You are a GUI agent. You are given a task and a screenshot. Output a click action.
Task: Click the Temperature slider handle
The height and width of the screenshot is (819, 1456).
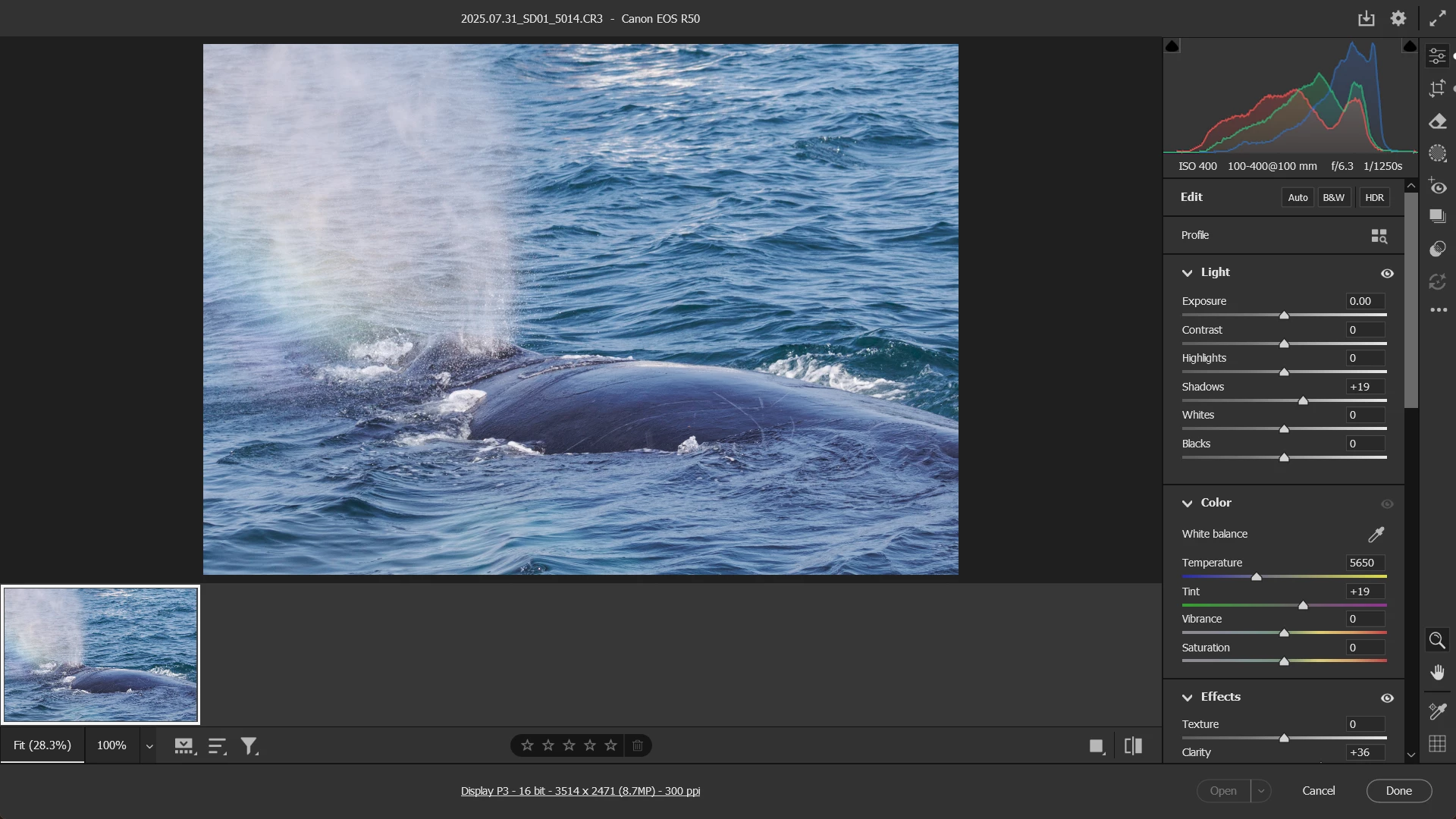[x=1257, y=577]
